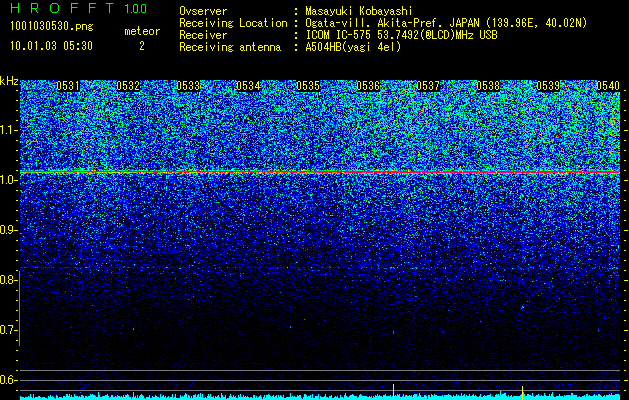Click the ICOM IC-575 receiver text
The width and height of the screenshot is (629, 400).
coord(401,35)
